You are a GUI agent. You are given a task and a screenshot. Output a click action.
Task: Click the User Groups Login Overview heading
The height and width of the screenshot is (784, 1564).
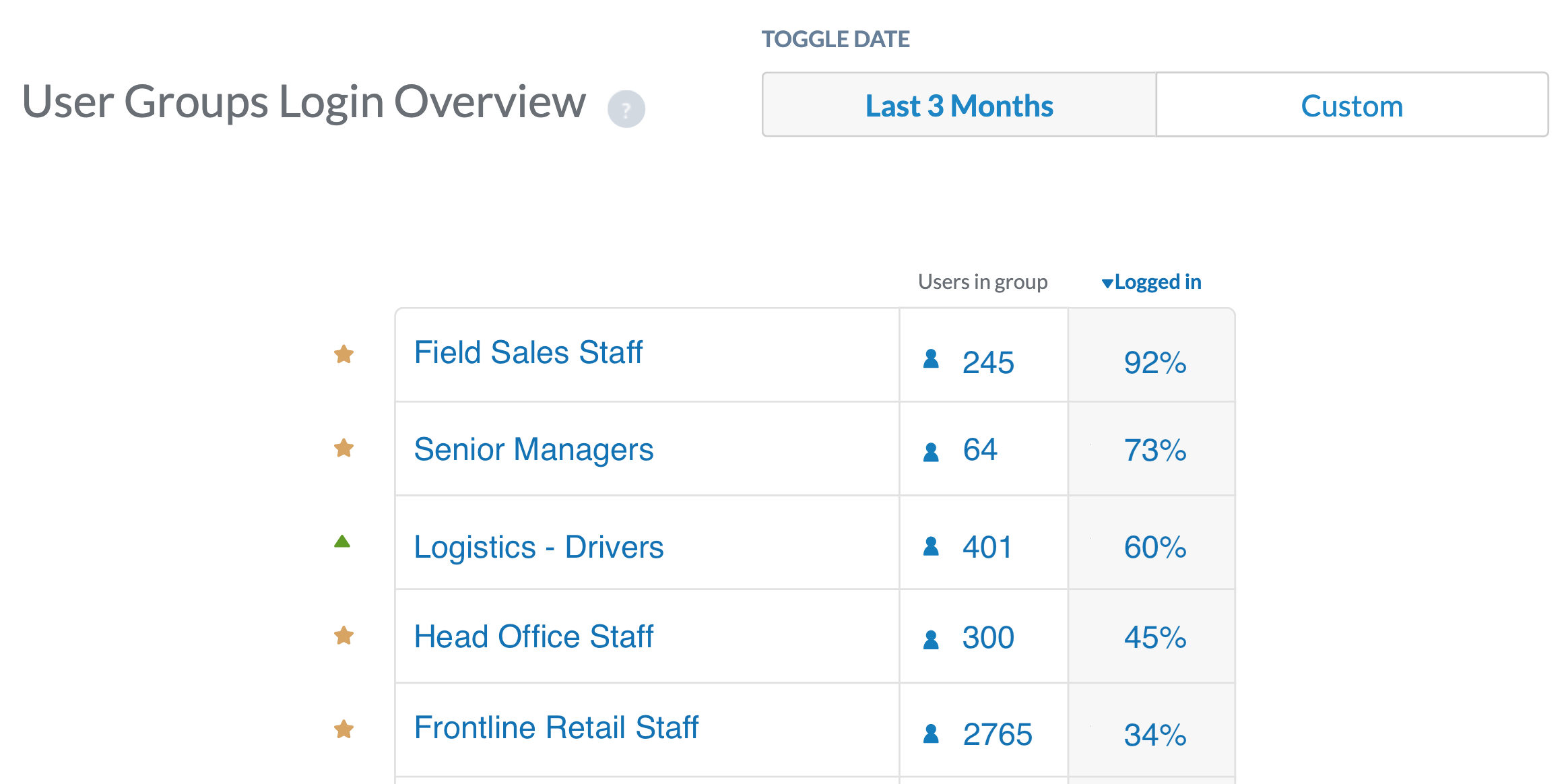[304, 102]
